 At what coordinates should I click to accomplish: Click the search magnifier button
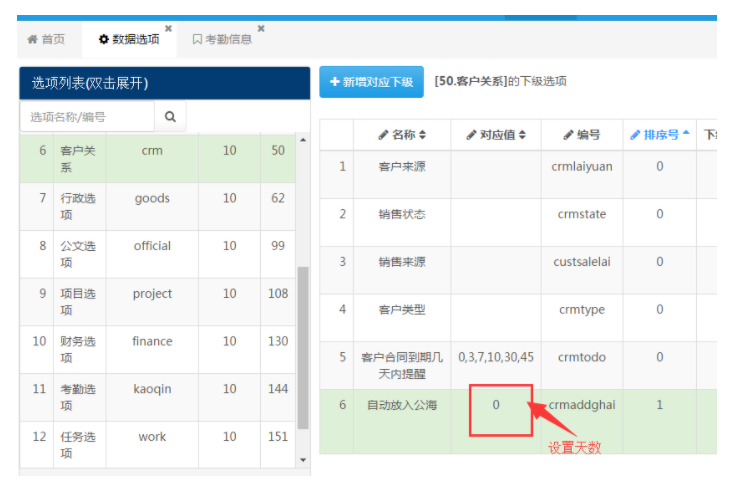(170, 116)
